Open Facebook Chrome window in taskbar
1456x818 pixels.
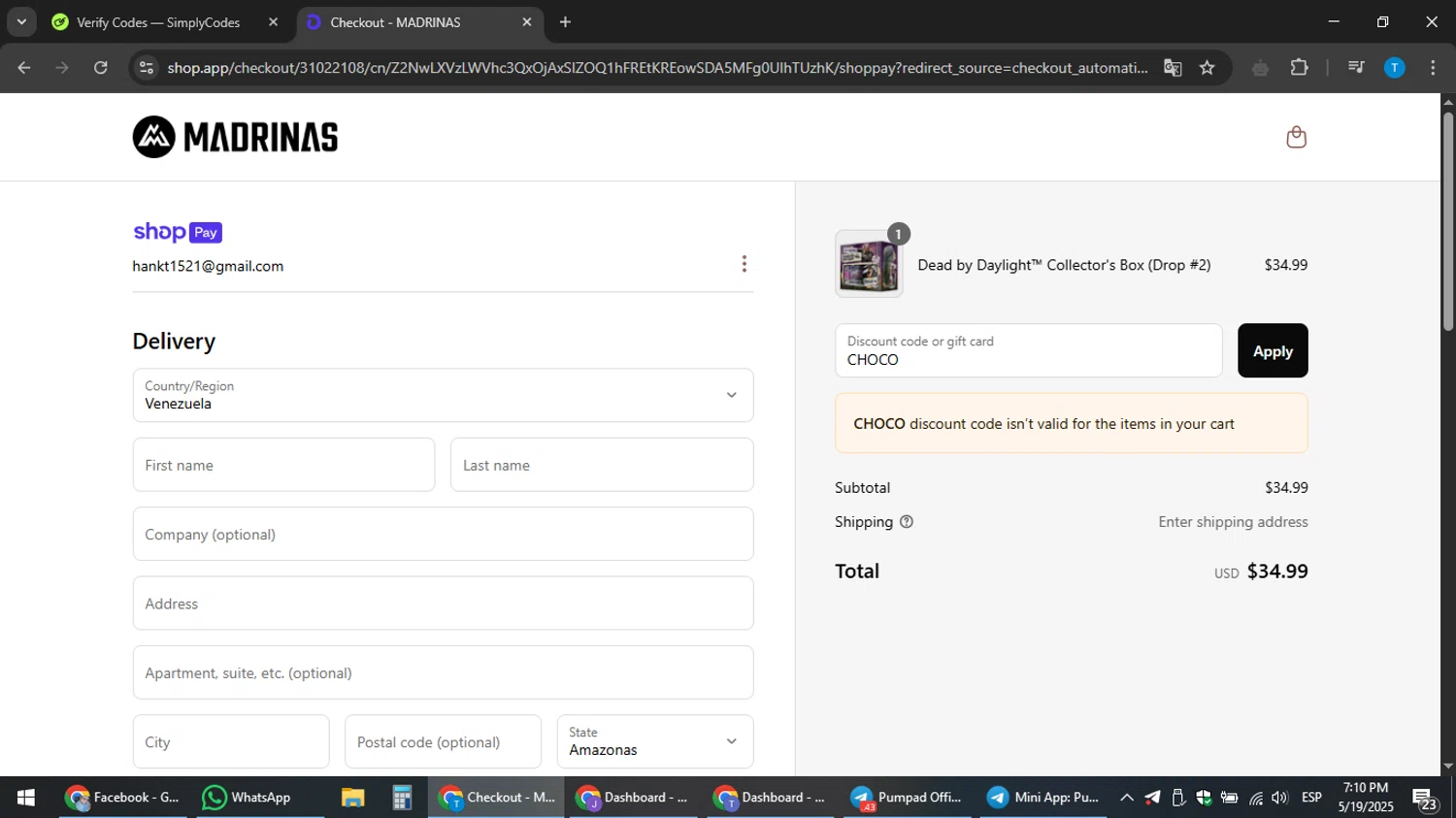(x=123, y=798)
